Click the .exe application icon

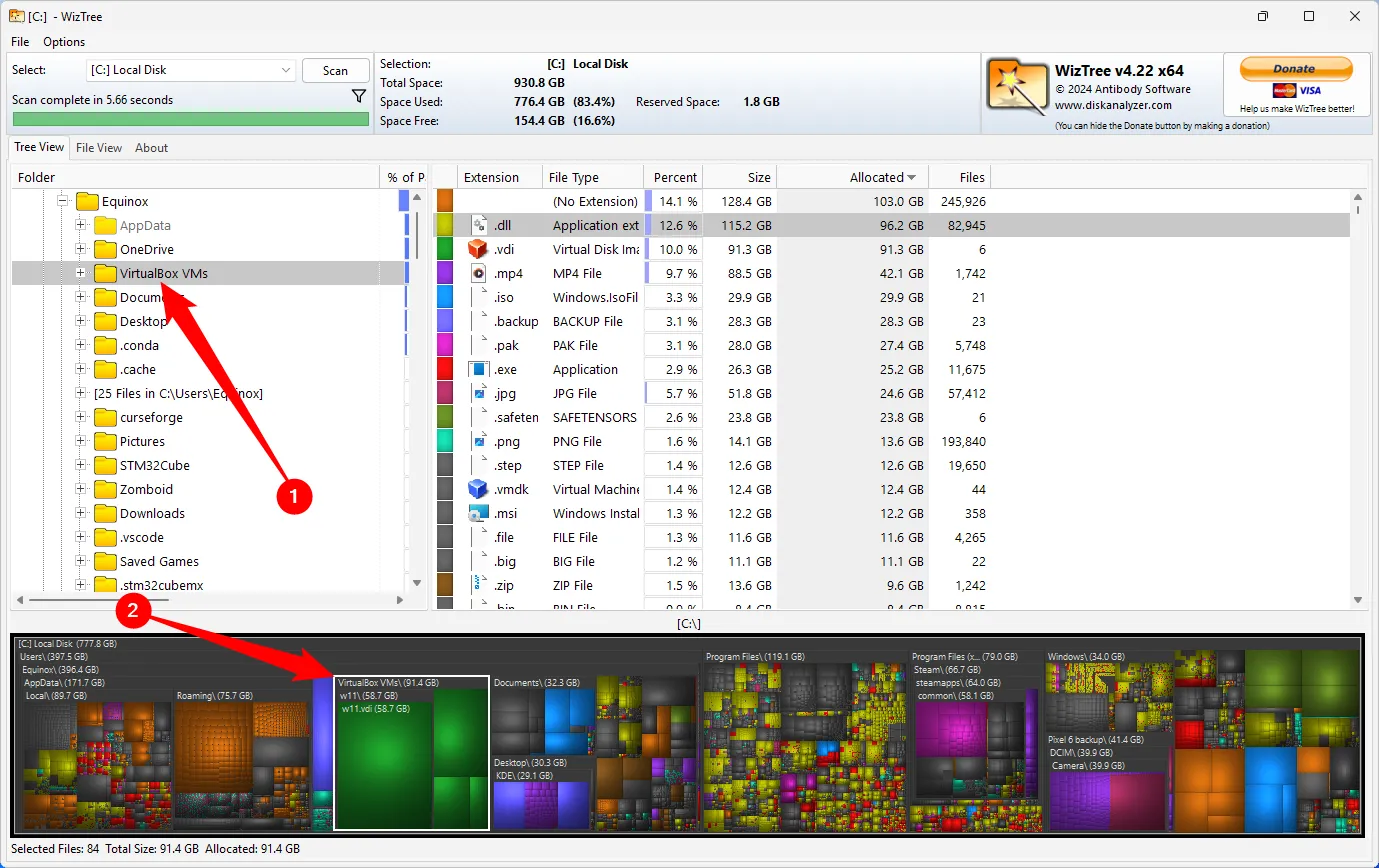coord(478,369)
